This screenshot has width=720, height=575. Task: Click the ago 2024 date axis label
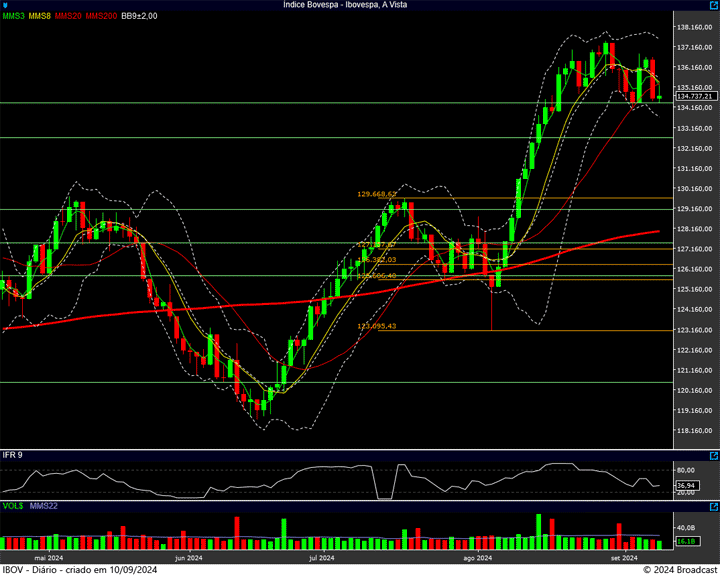point(478,558)
